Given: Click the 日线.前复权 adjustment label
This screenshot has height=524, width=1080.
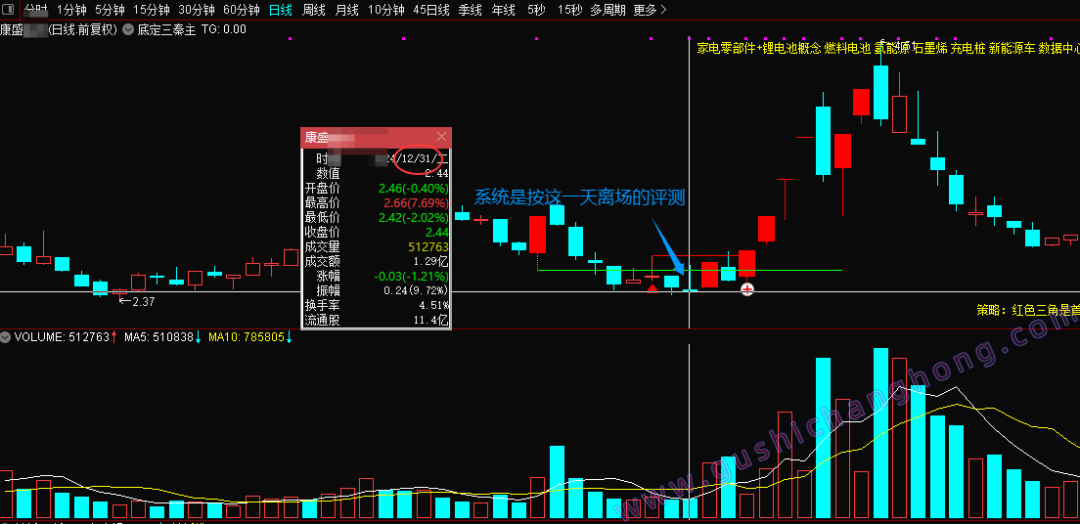Looking at the screenshot, I should (x=85, y=29).
